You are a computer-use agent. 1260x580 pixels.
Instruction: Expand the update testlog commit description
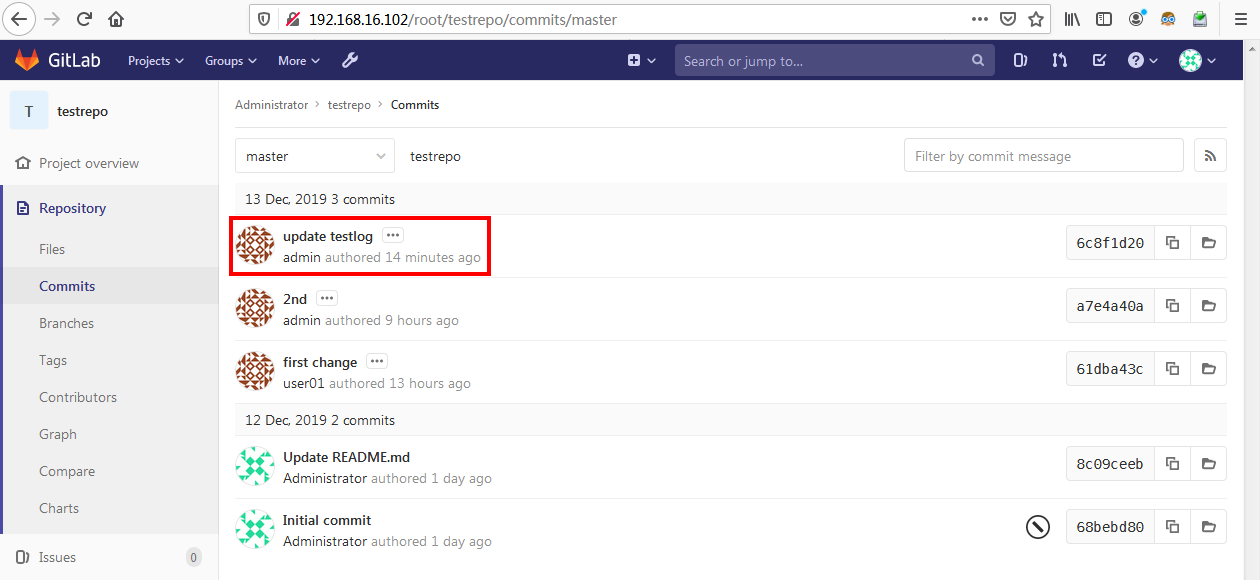pyautogui.click(x=393, y=236)
